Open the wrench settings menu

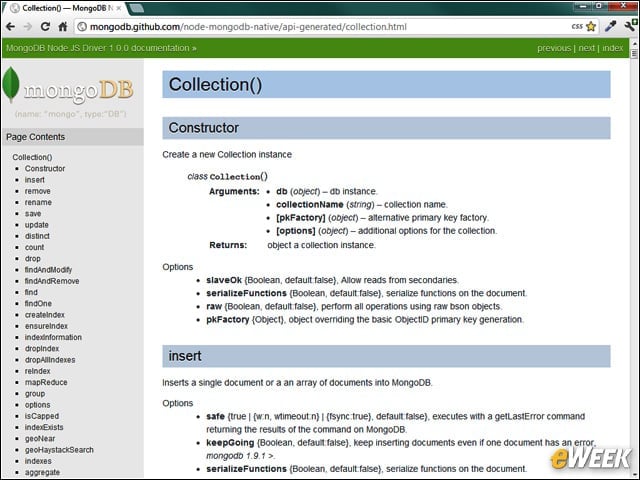[631, 25]
